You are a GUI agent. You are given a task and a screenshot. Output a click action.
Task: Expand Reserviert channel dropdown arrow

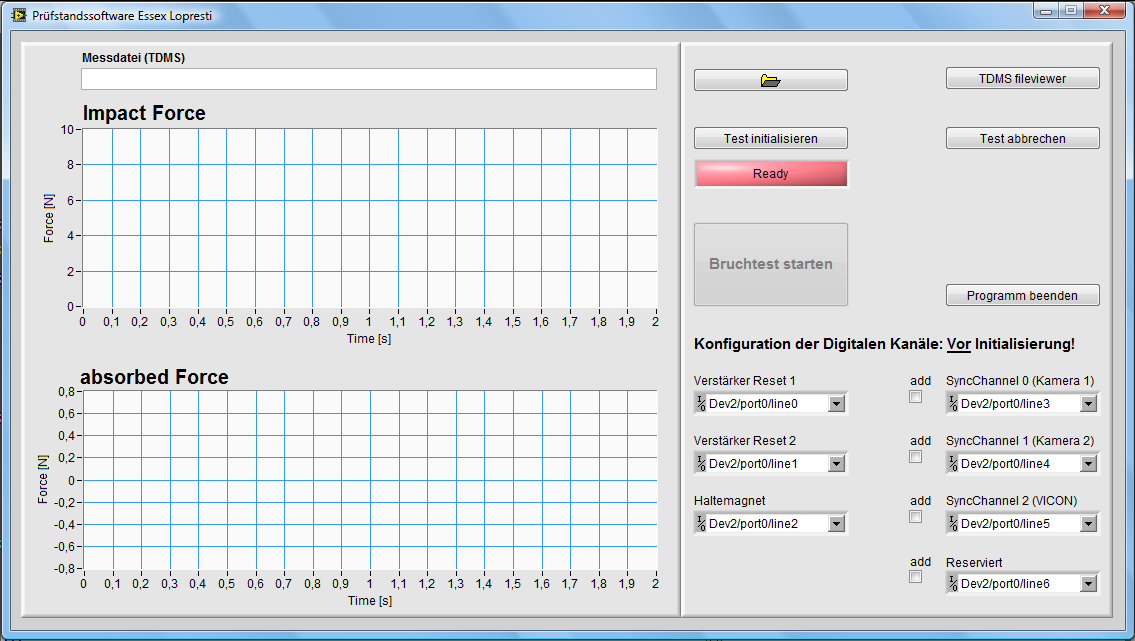(1089, 584)
